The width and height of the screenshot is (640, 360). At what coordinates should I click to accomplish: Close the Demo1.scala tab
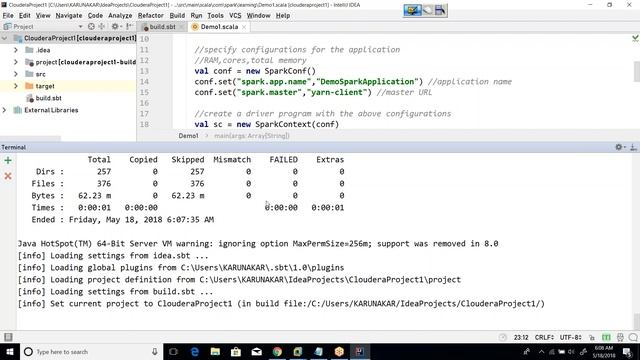[244, 27]
